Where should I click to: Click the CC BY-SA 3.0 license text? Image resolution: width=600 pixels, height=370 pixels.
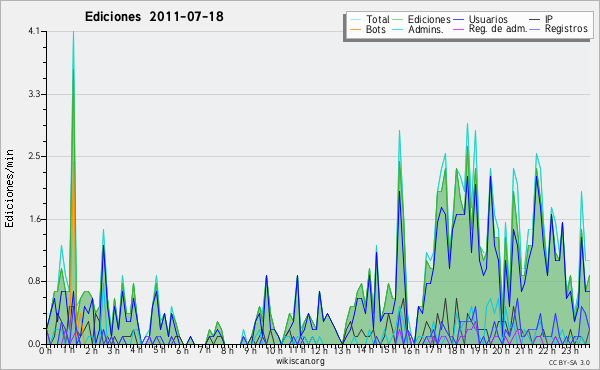pyautogui.click(x=569, y=362)
